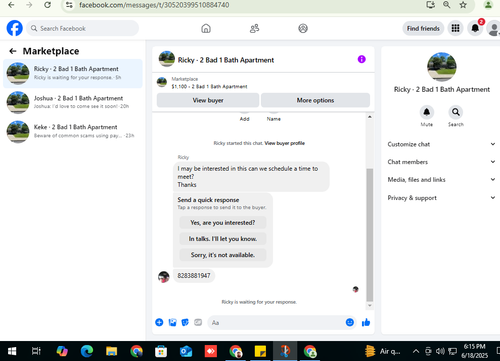Open the Windows Start menu
The height and width of the screenshot is (361, 500).
tap(12, 351)
